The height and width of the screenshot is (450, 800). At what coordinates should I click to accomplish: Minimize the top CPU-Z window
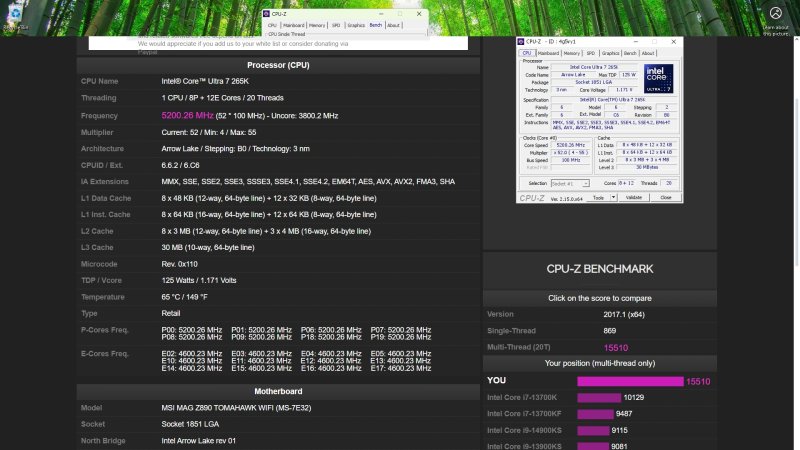pos(381,14)
